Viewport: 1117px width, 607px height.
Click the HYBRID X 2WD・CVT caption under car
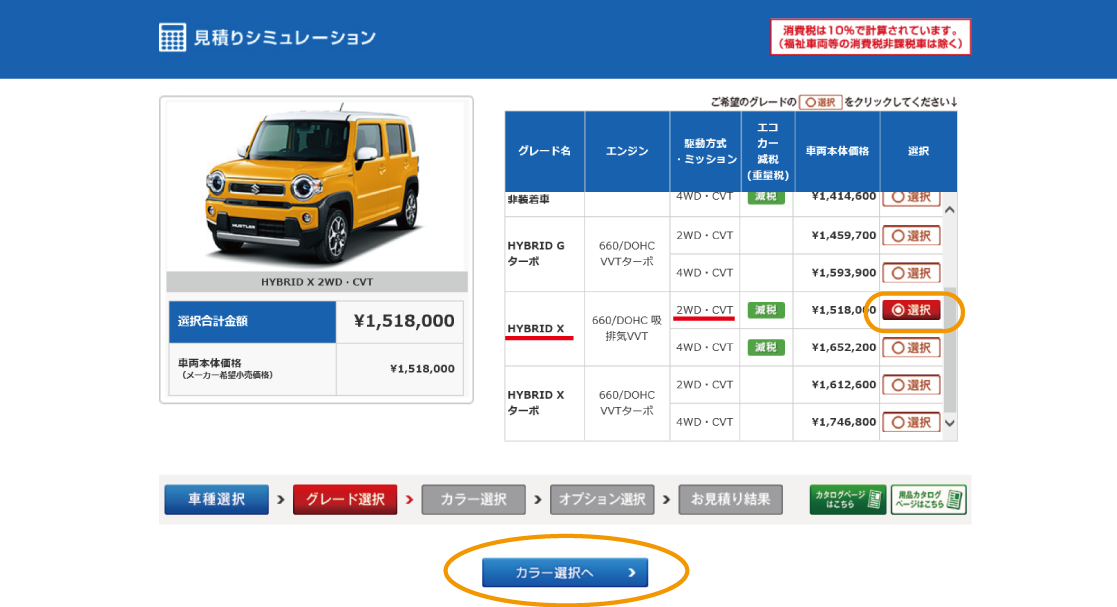tap(317, 282)
